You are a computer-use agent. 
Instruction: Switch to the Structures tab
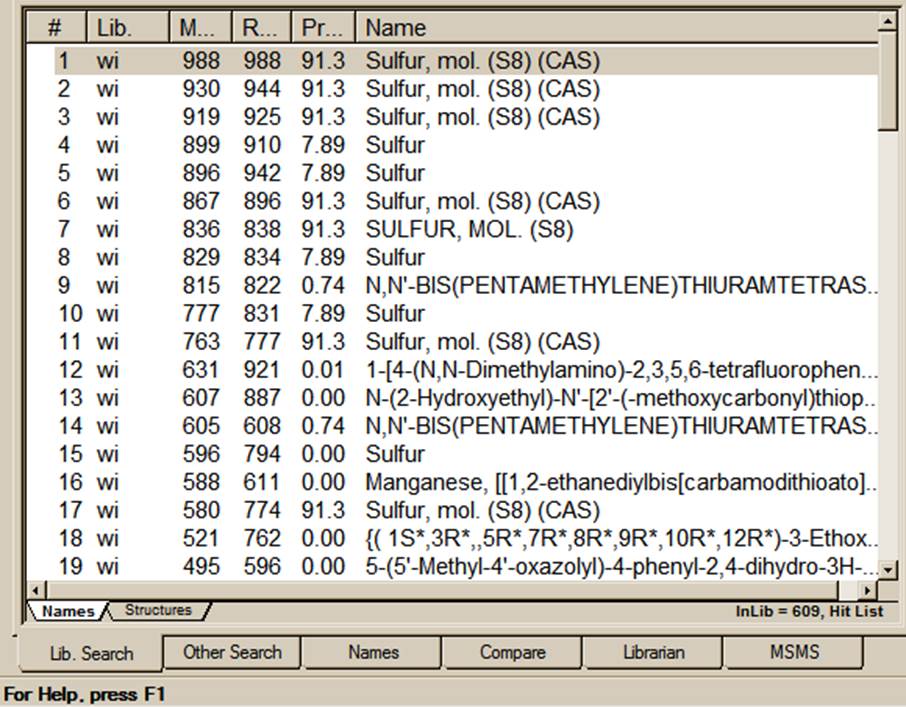pos(158,610)
